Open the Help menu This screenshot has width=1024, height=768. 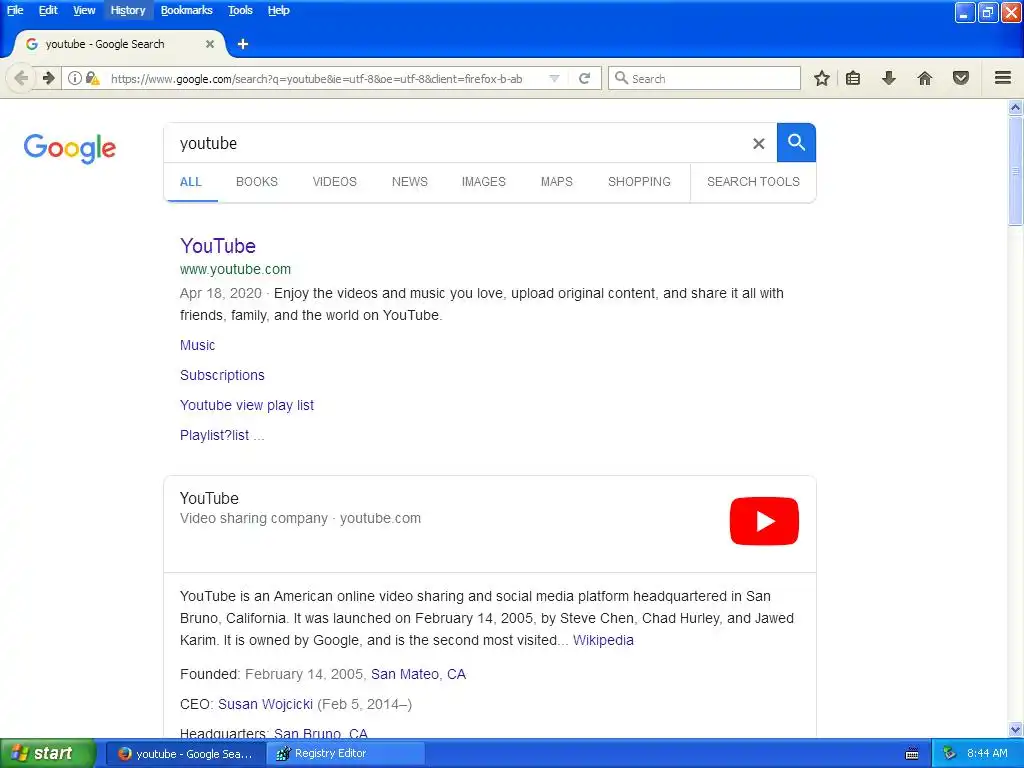click(x=278, y=10)
